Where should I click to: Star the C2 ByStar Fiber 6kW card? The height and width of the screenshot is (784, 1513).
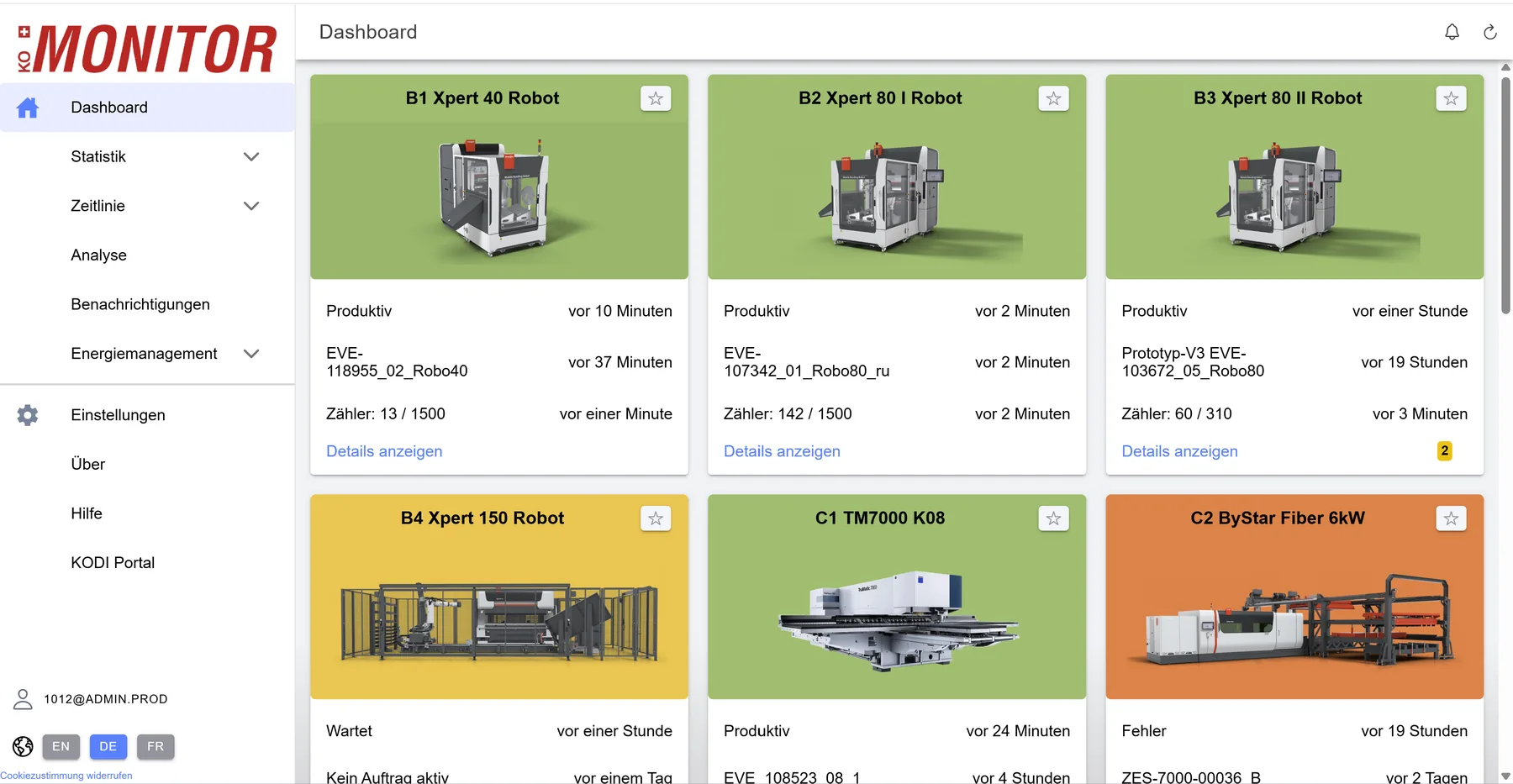tap(1451, 518)
